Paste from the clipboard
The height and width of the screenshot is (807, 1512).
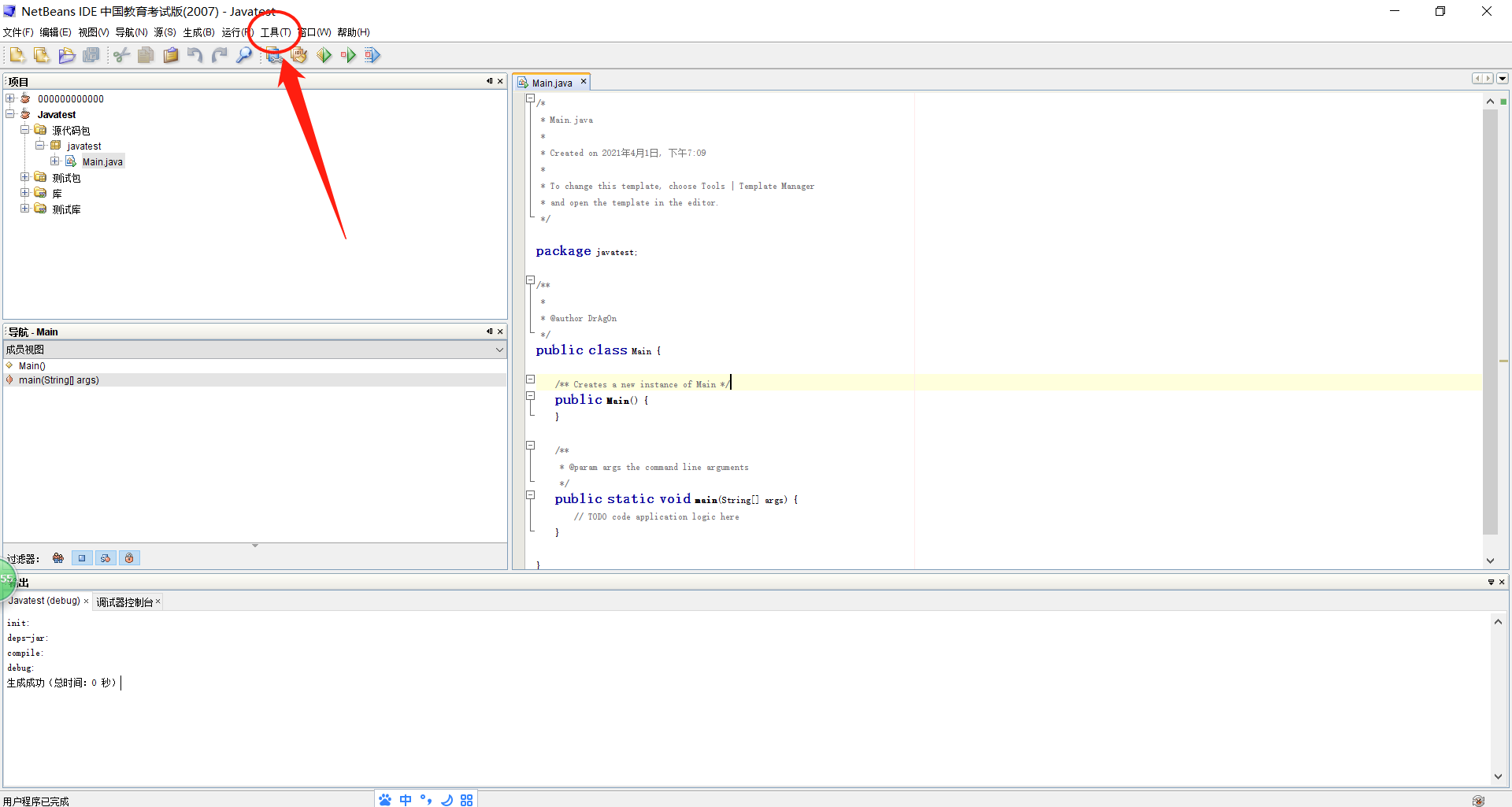pos(171,54)
